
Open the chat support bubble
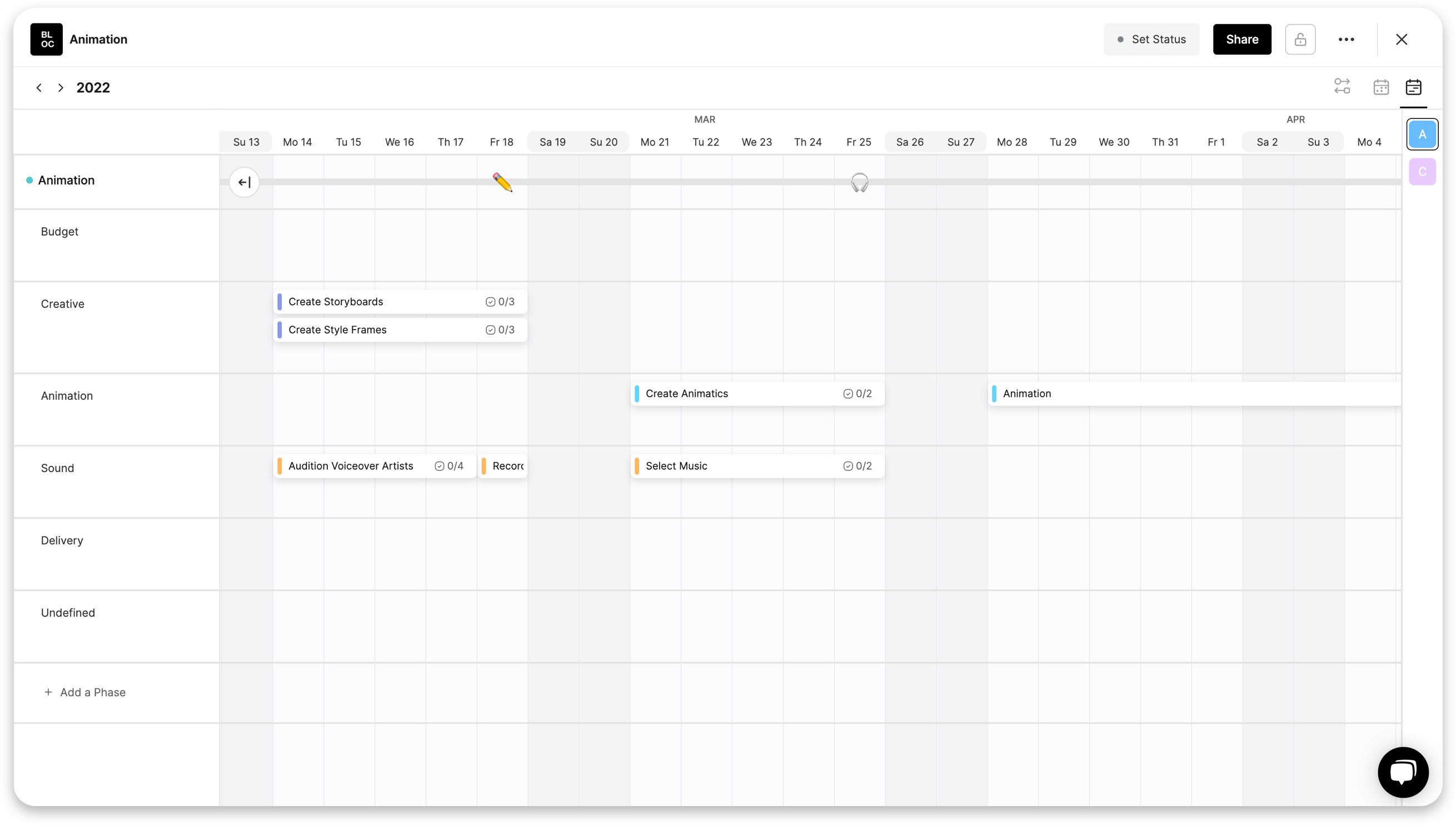(x=1403, y=772)
